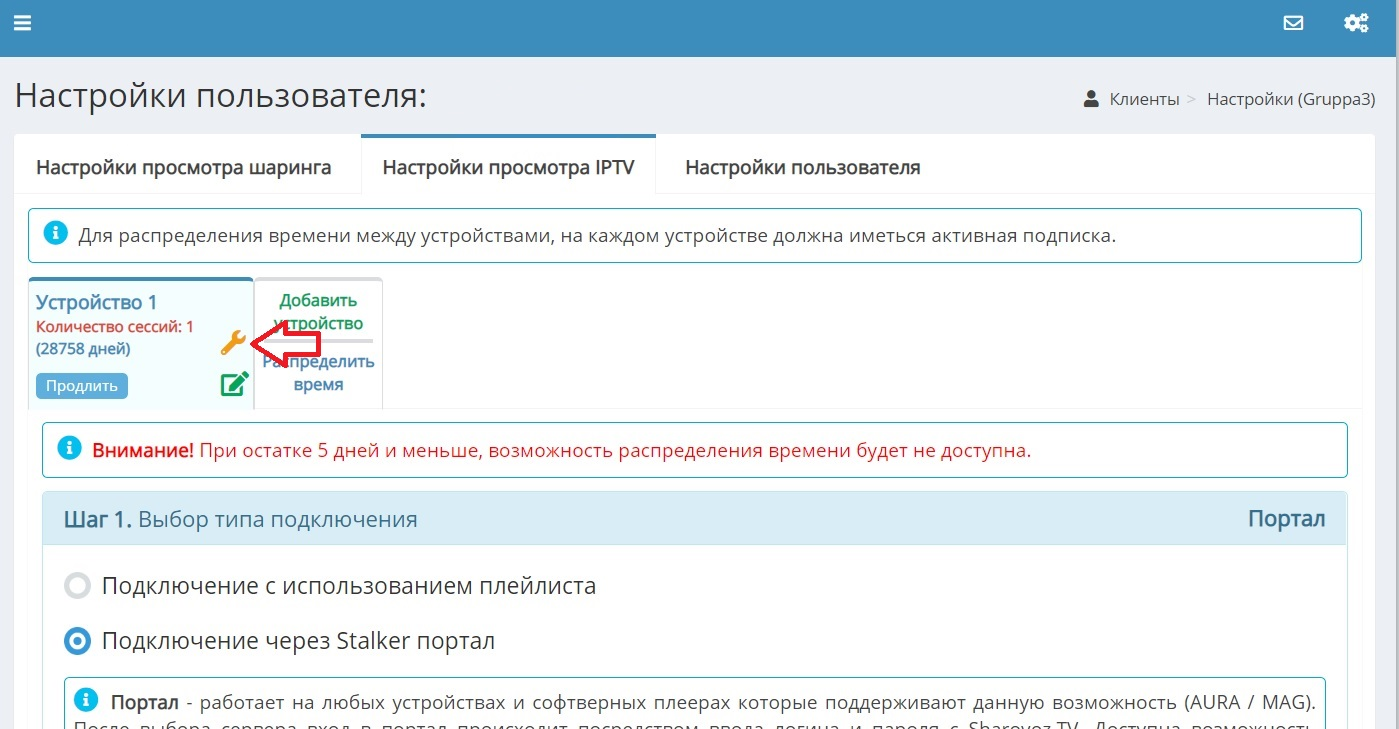
Task: Click the user icon before Клиенты
Action: [1092, 99]
